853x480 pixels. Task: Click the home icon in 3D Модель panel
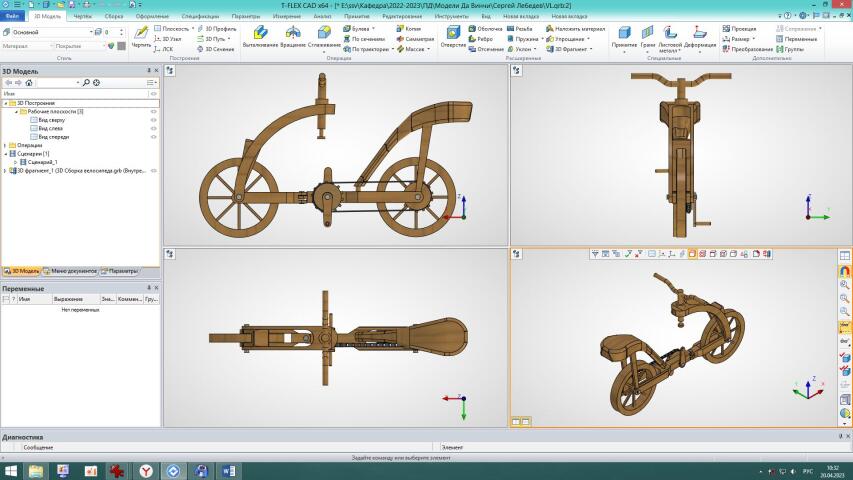(29, 83)
